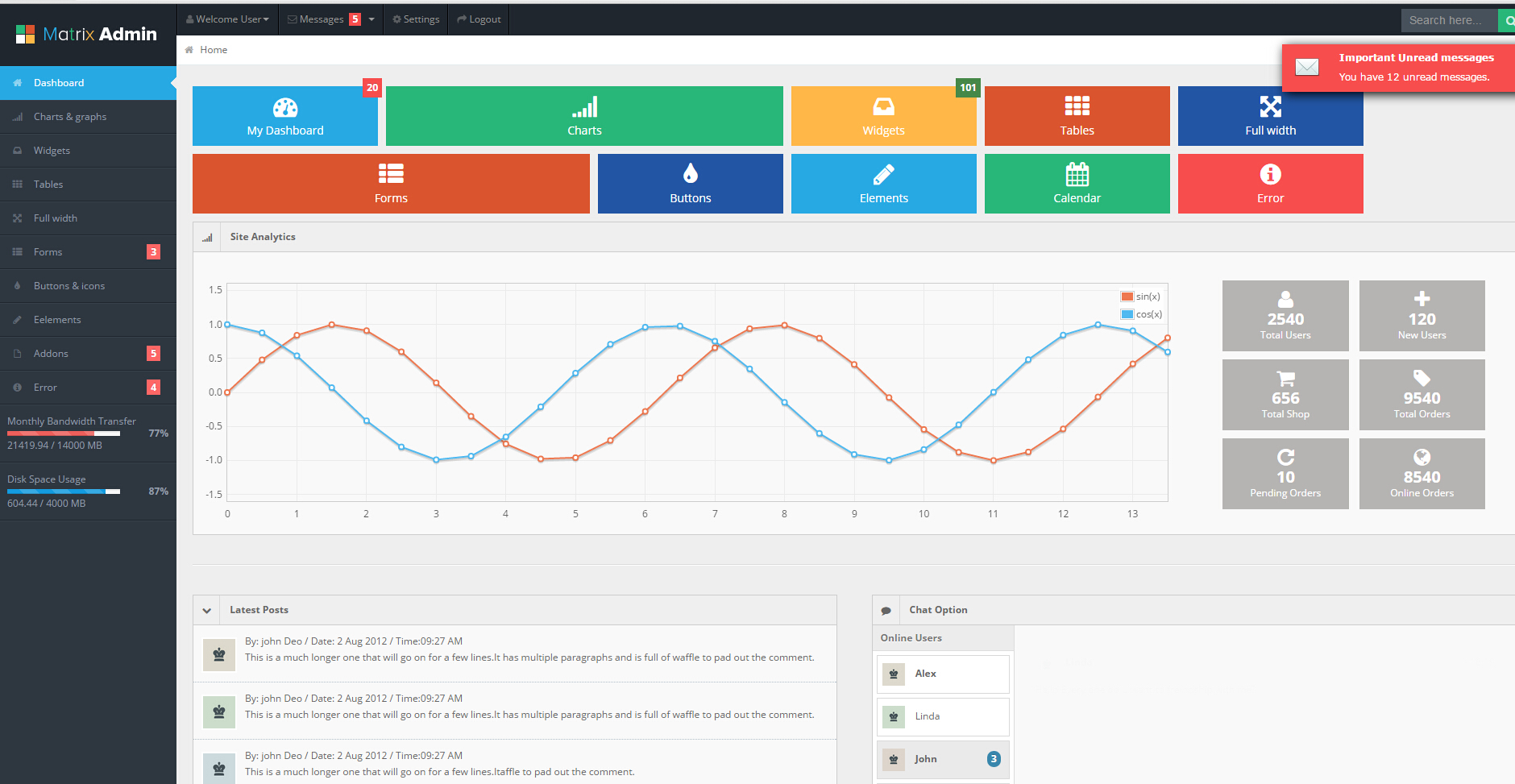Click the Search here input field
The width and height of the screenshot is (1515, 784).
pyautogui.click(x=1449, y=20)
